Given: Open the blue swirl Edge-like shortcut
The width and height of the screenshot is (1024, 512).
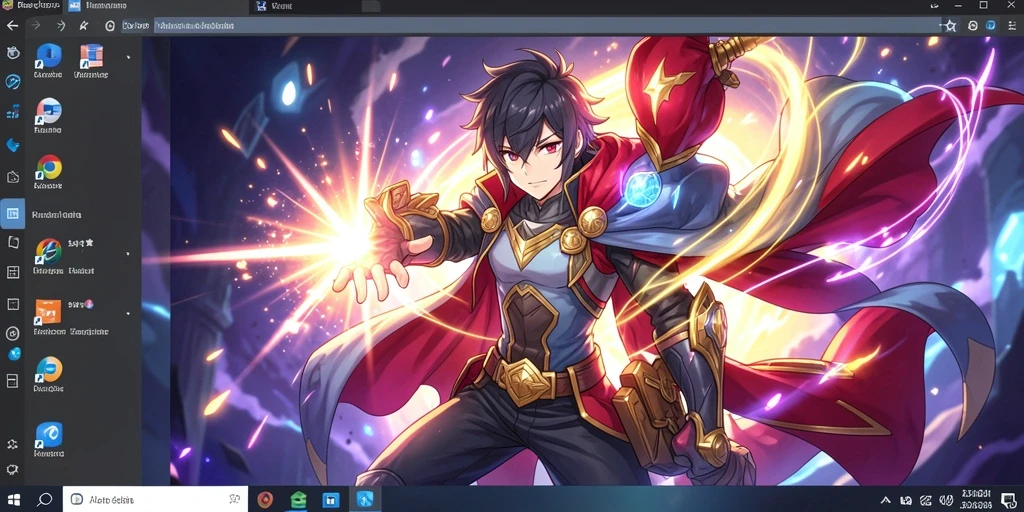Looking at the screenshot, I should click(x=48, y=435).
